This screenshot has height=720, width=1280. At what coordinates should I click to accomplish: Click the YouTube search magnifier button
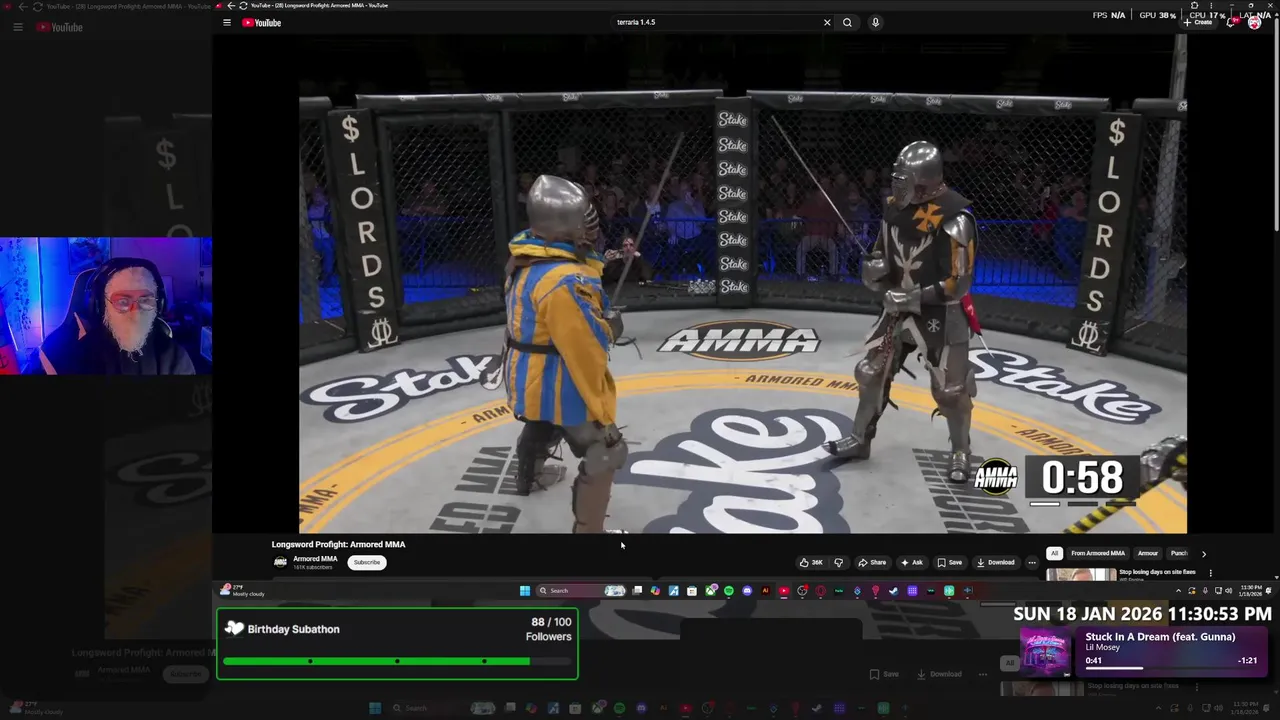pyautogui.click(x=847, y=22)
